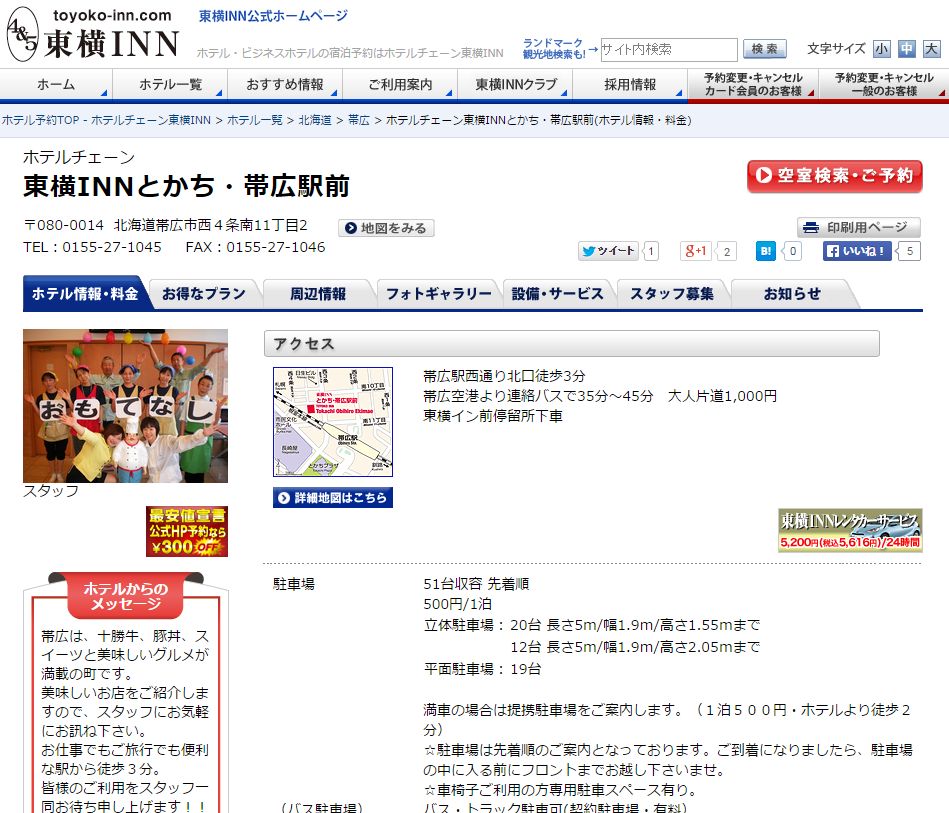
Task: Click the 空室検索・ご予約 reservation button
Action: (835, 176)
